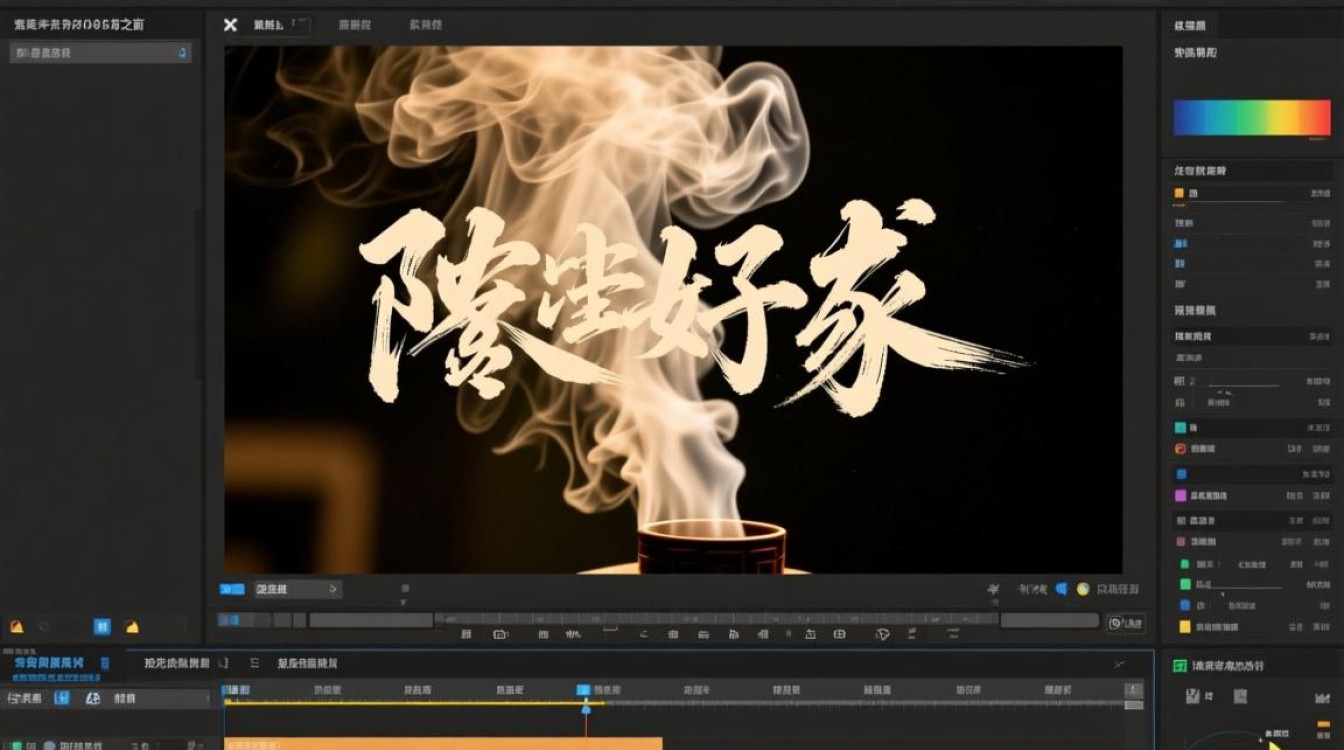Click the blue playhead marker on the timeline ruler
This screenshot has width=1344, height=750.
click(584, 690)
